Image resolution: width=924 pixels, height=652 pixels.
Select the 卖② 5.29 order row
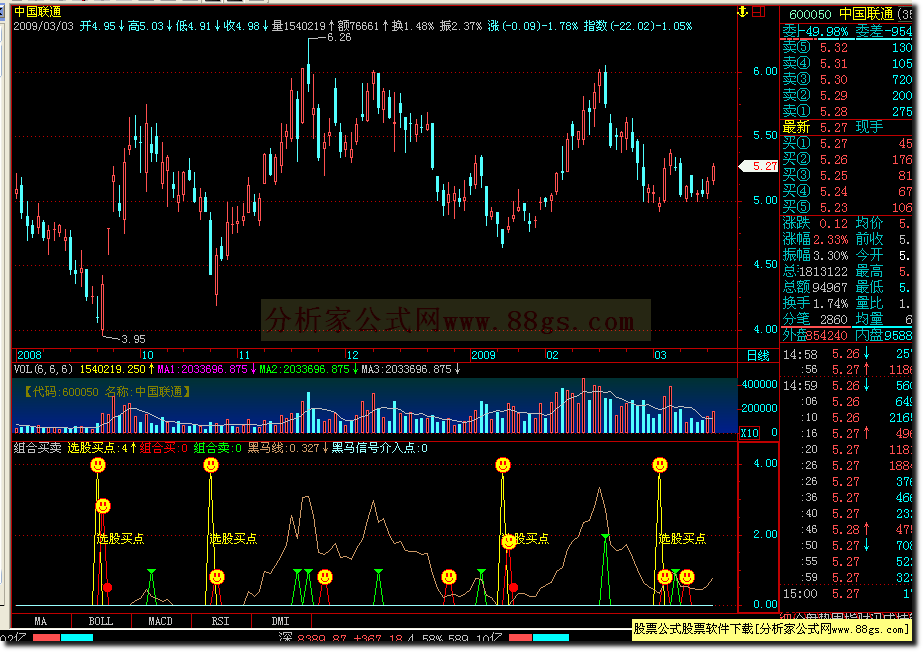coord(847,96)
